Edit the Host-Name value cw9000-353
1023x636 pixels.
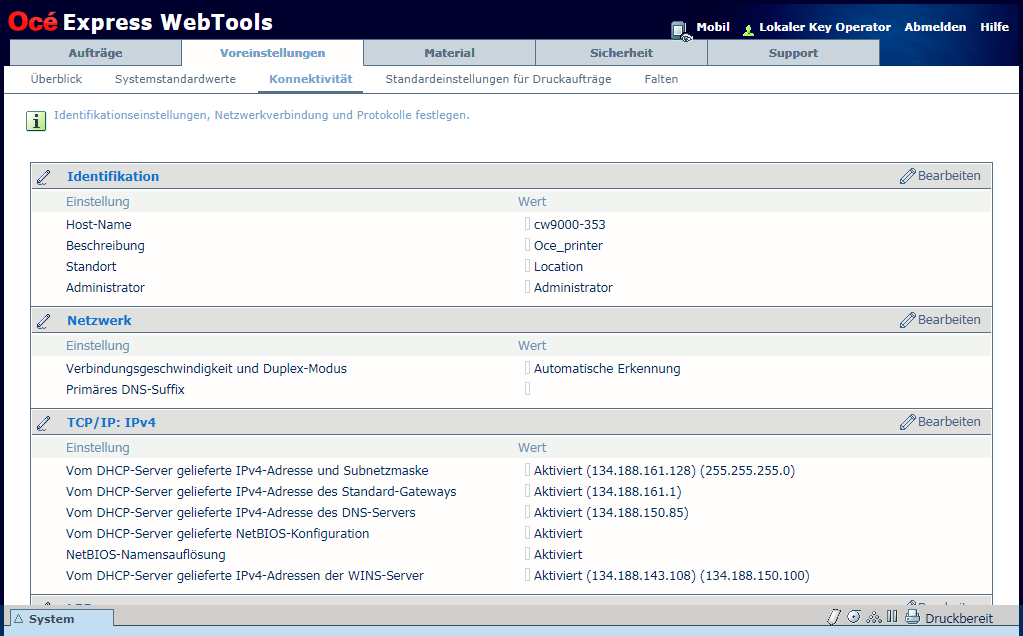tap(569, 225)
